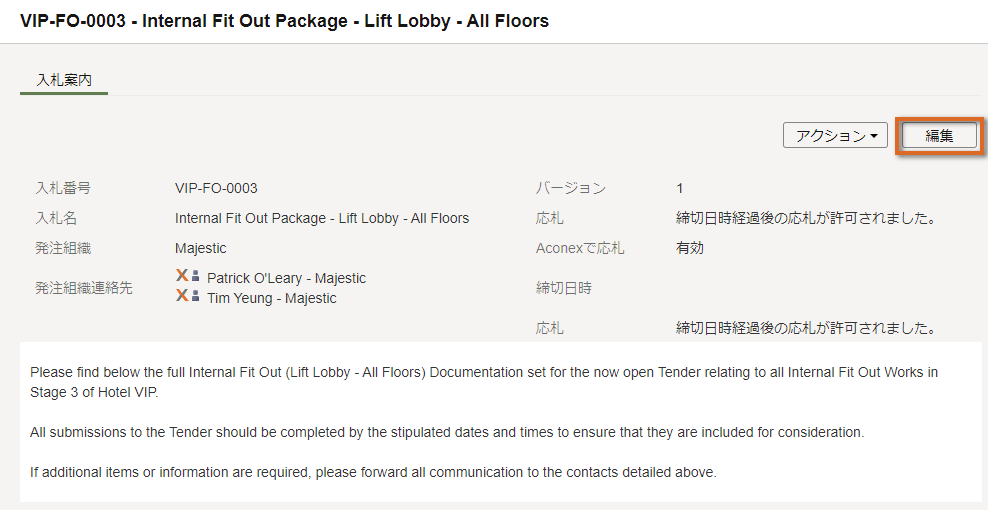
Task: Click the person icon next to Patrick O'Leary
Action: tap(195, 276)
